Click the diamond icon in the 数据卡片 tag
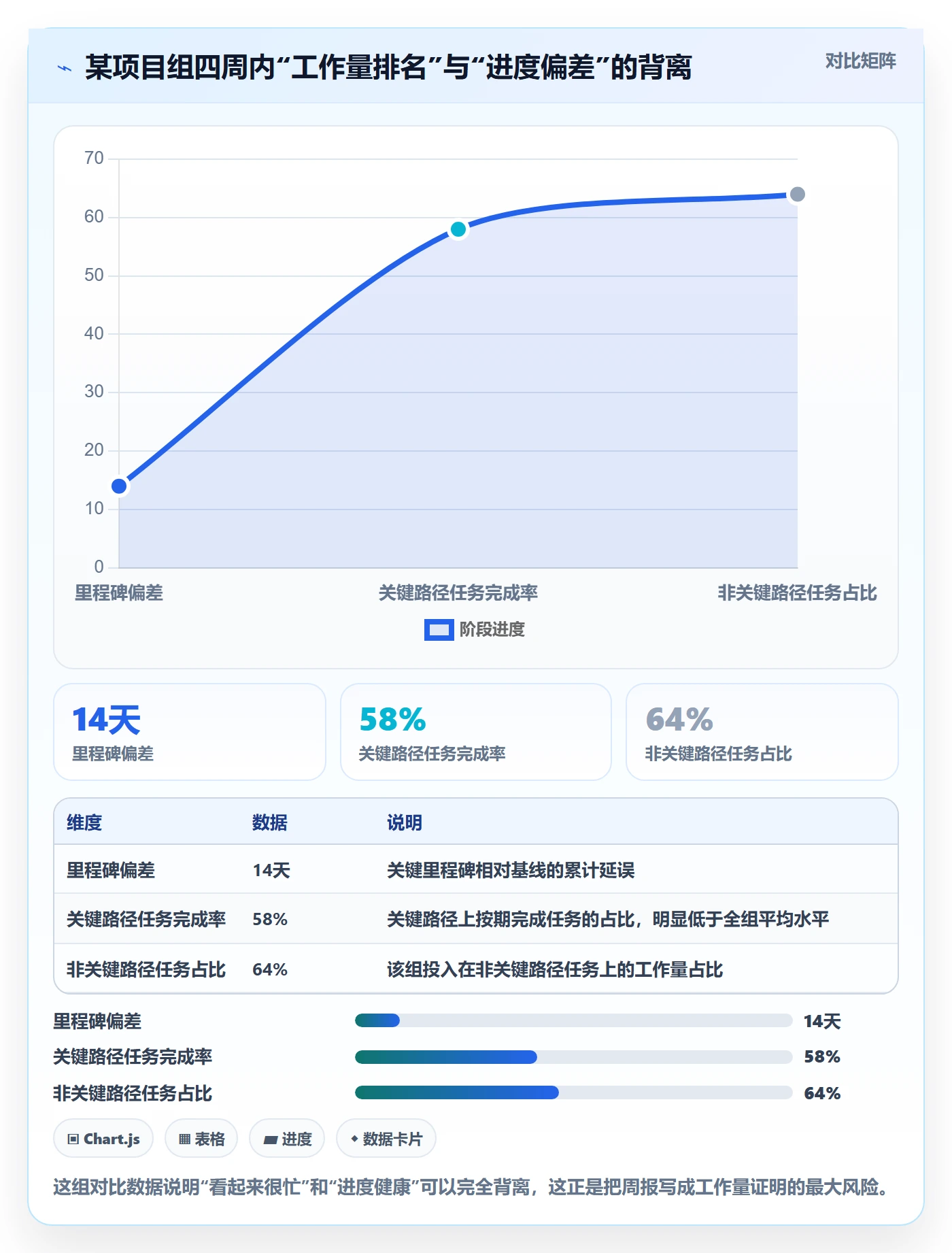 [354, 1139]
